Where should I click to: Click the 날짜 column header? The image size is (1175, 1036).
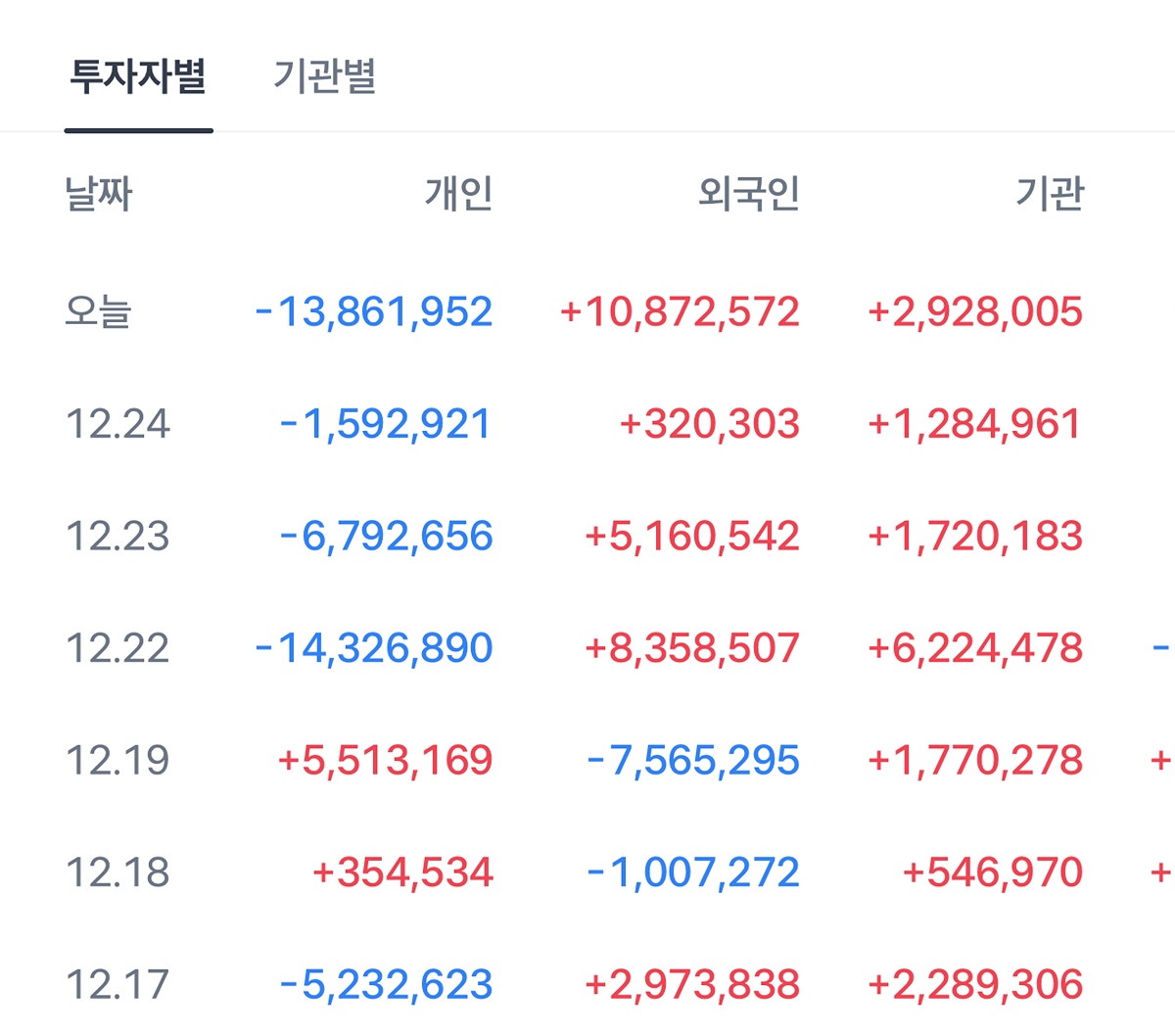tap(98, 194)
